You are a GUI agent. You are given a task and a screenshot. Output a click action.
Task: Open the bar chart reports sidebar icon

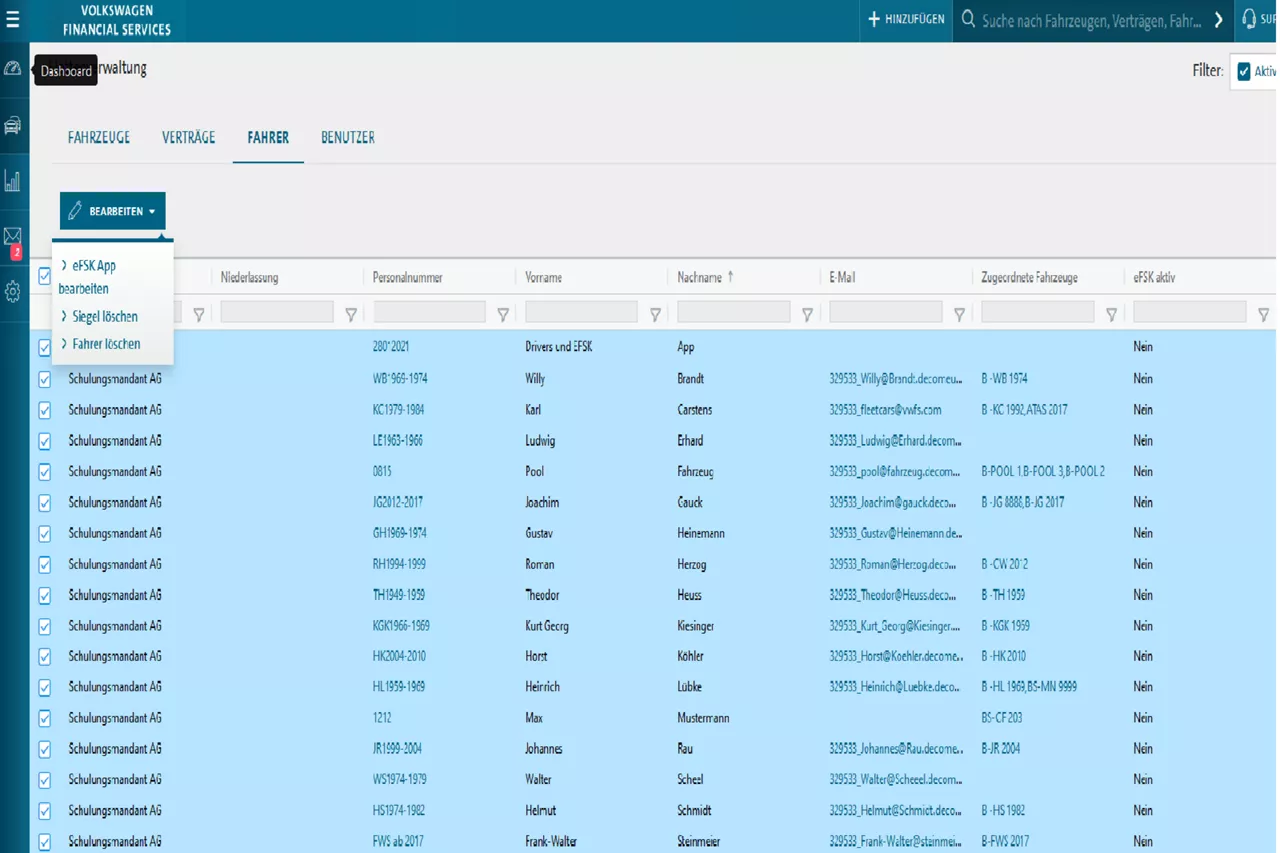tap(13, 181)
